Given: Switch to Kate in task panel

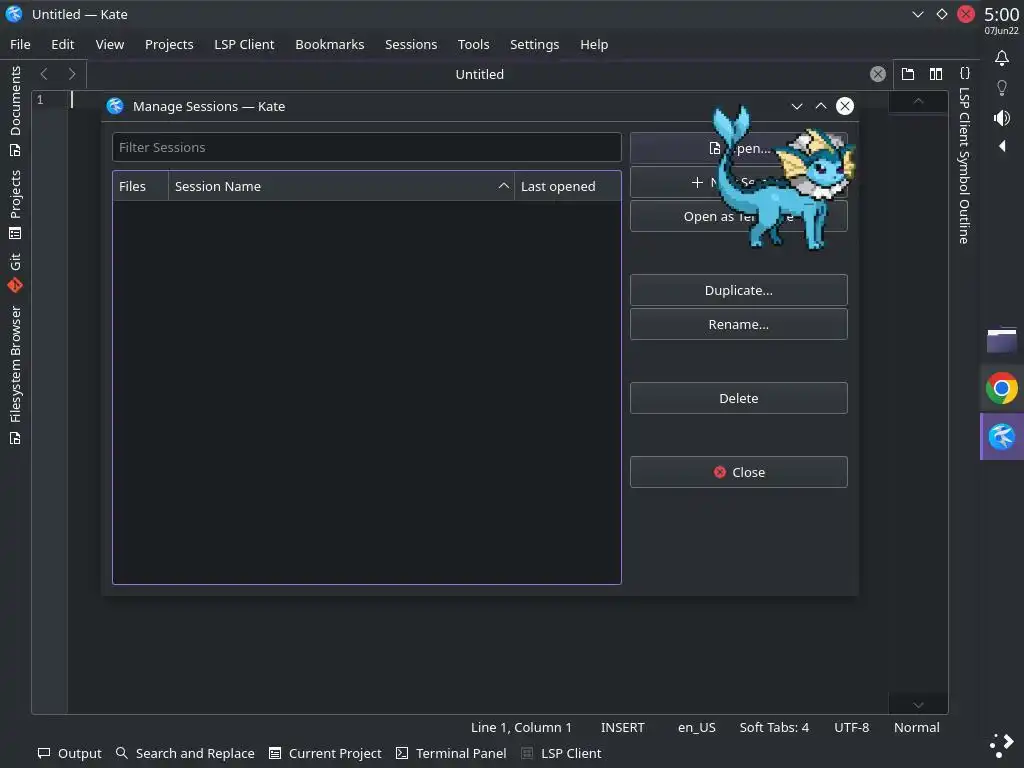Looking at the screenshot, I should coord(1002,436).
